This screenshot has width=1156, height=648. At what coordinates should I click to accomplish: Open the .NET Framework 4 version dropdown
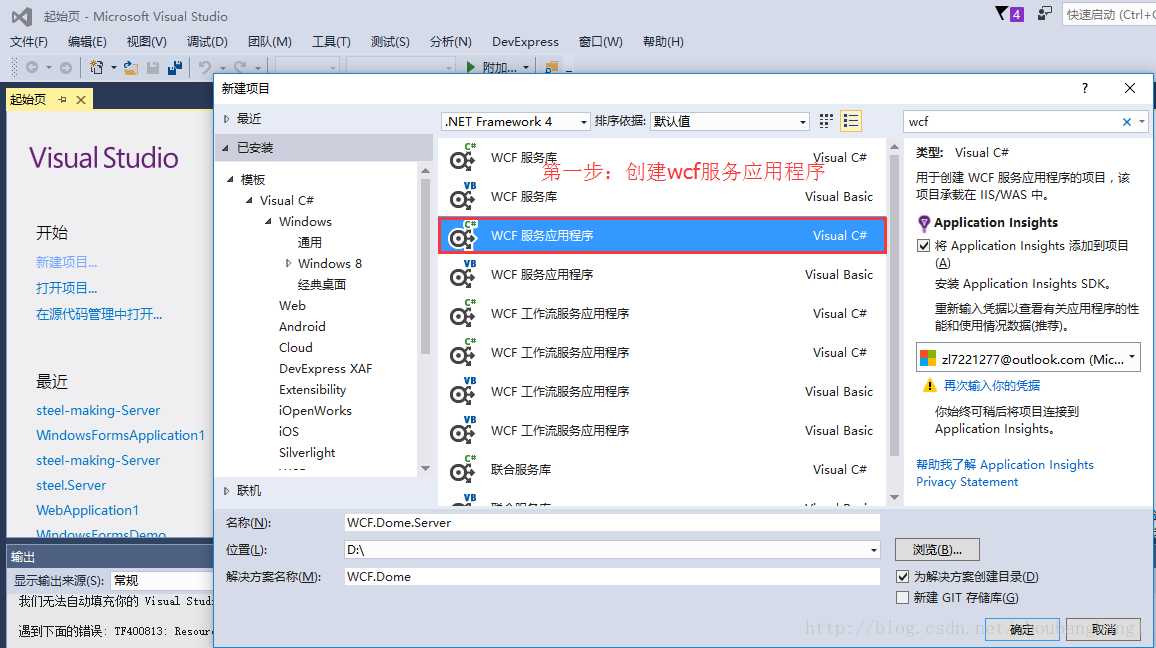coord(515,122)
